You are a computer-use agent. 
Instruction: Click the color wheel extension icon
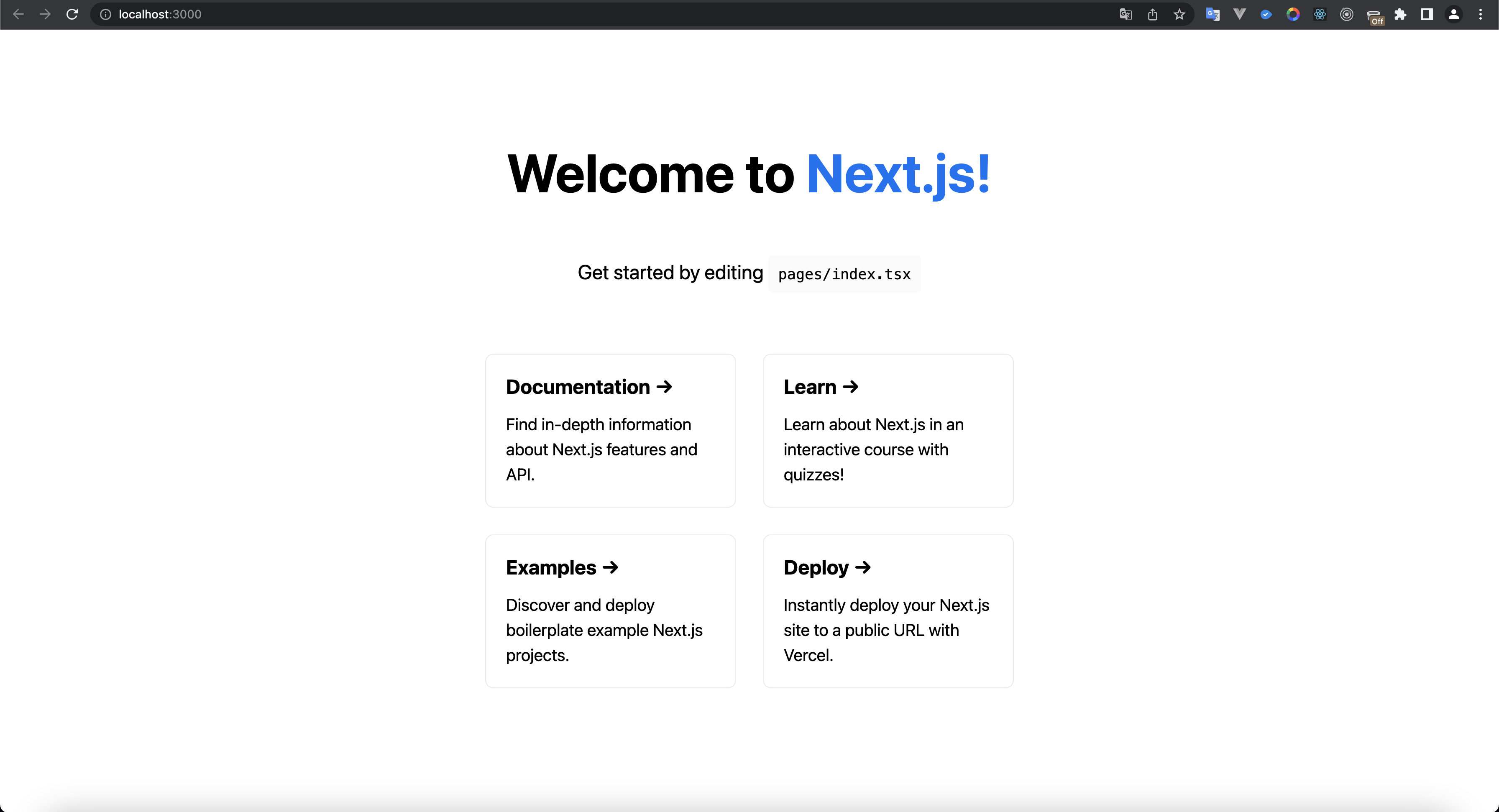pos(1293,15)
